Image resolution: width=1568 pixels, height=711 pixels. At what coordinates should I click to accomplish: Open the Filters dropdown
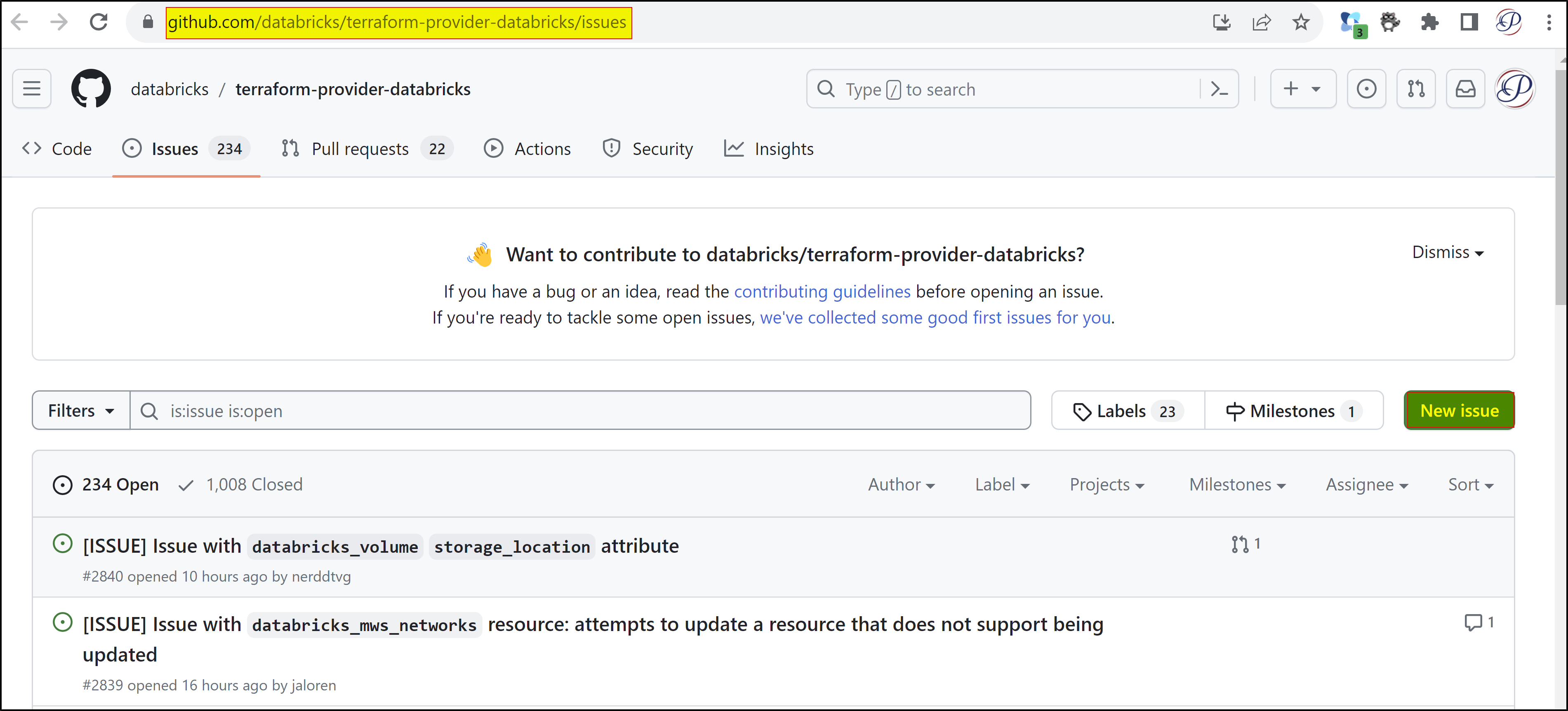pos(81,411)
